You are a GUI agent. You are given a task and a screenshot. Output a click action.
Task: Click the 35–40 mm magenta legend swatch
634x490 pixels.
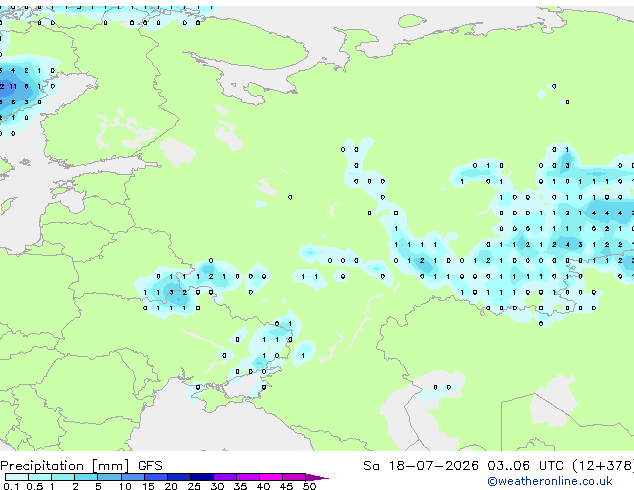point(248,477)
